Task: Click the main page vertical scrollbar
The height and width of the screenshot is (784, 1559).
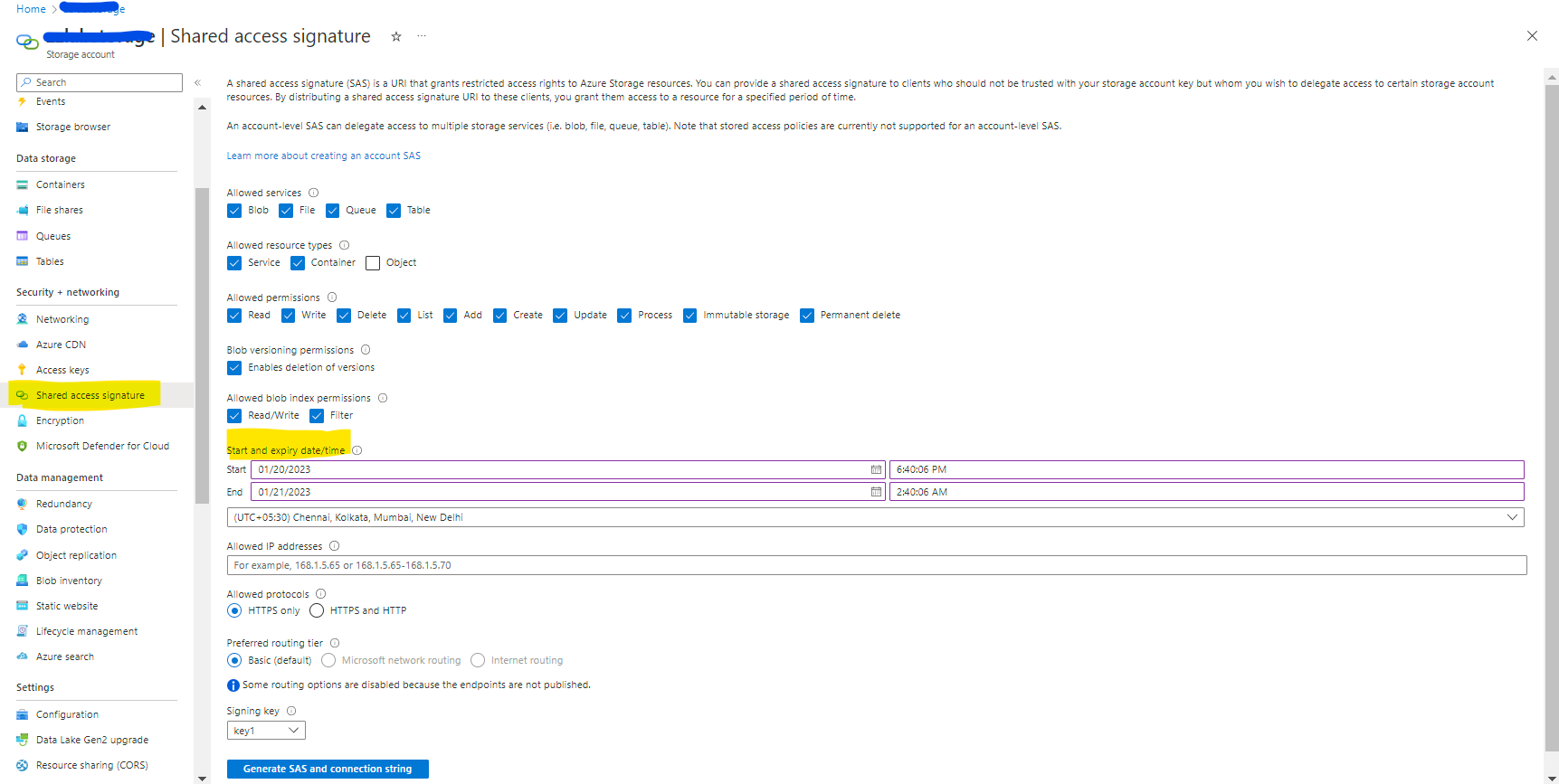Action: [1552, 416]
